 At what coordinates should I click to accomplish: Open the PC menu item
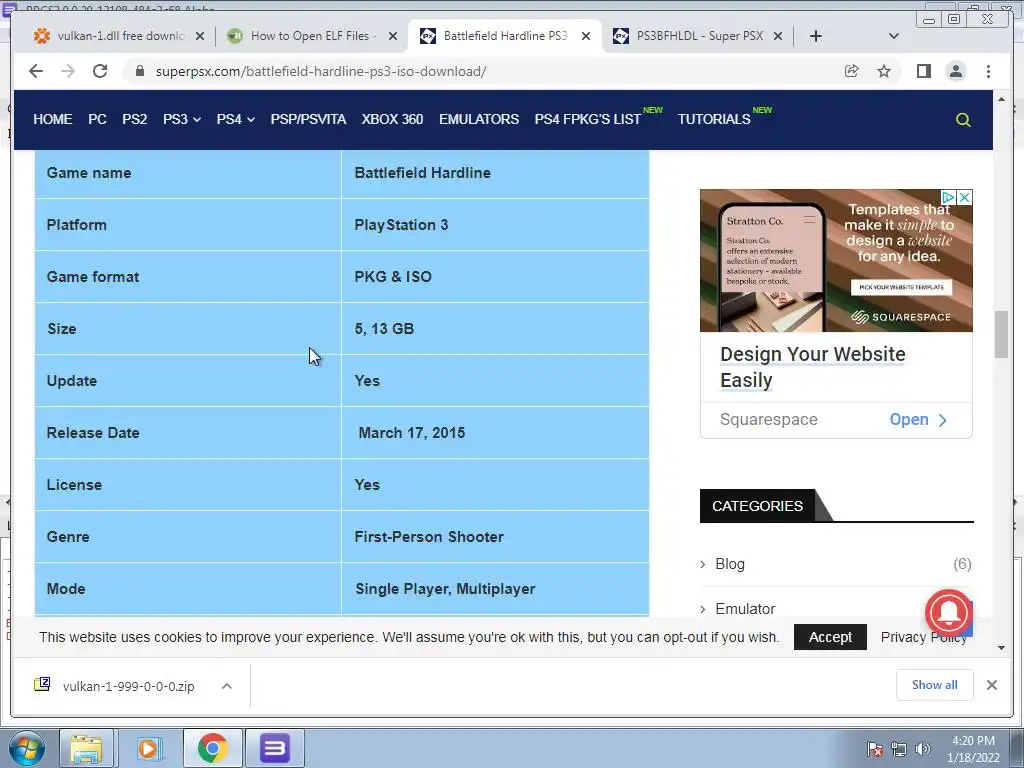tap(97, 120)
